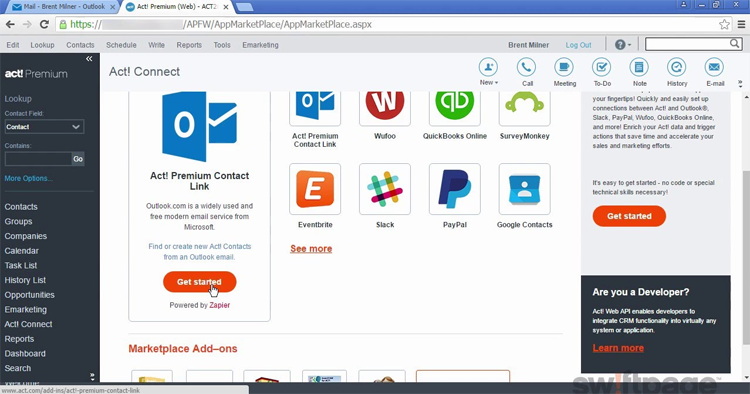Image resolution: width=750 pixels, height=394 pixels.
Task: Open the Write menu
Action: [156, 45]
